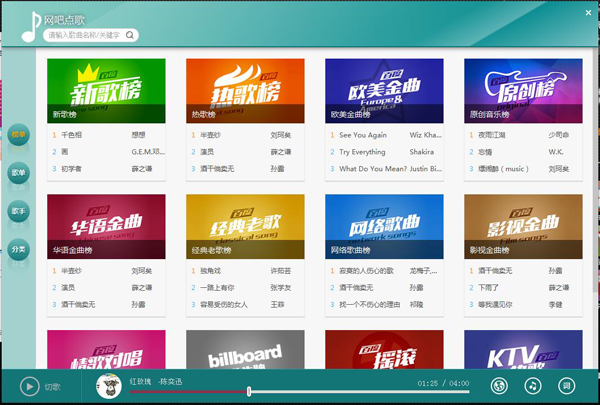Viewport: 600px width, 405px height.
Task: Click the song name search field
Action: 91,35
